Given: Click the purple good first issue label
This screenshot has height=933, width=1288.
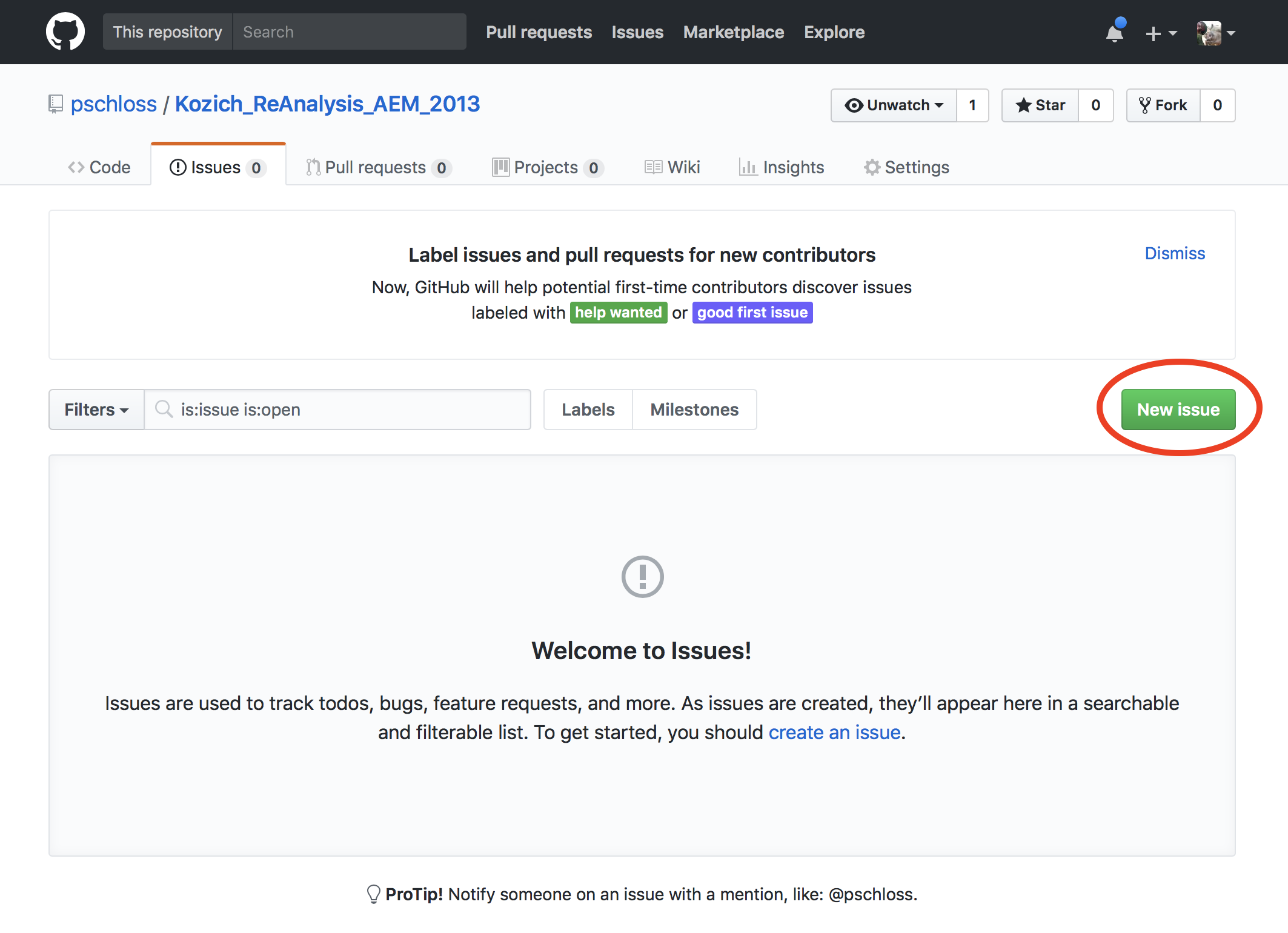Looking at the screenshot, I should 752,313.
